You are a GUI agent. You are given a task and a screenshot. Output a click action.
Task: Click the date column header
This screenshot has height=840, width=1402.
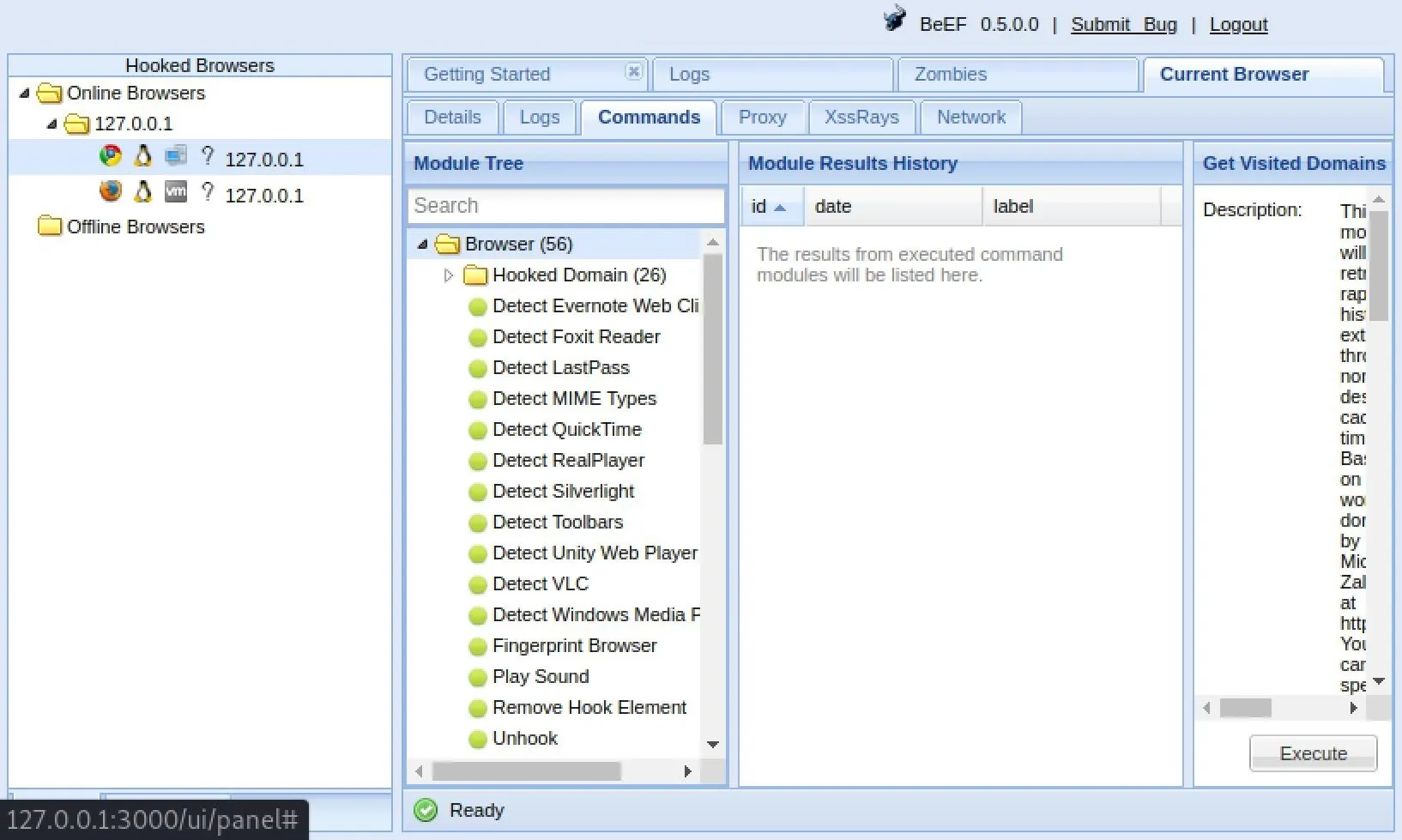893,207
